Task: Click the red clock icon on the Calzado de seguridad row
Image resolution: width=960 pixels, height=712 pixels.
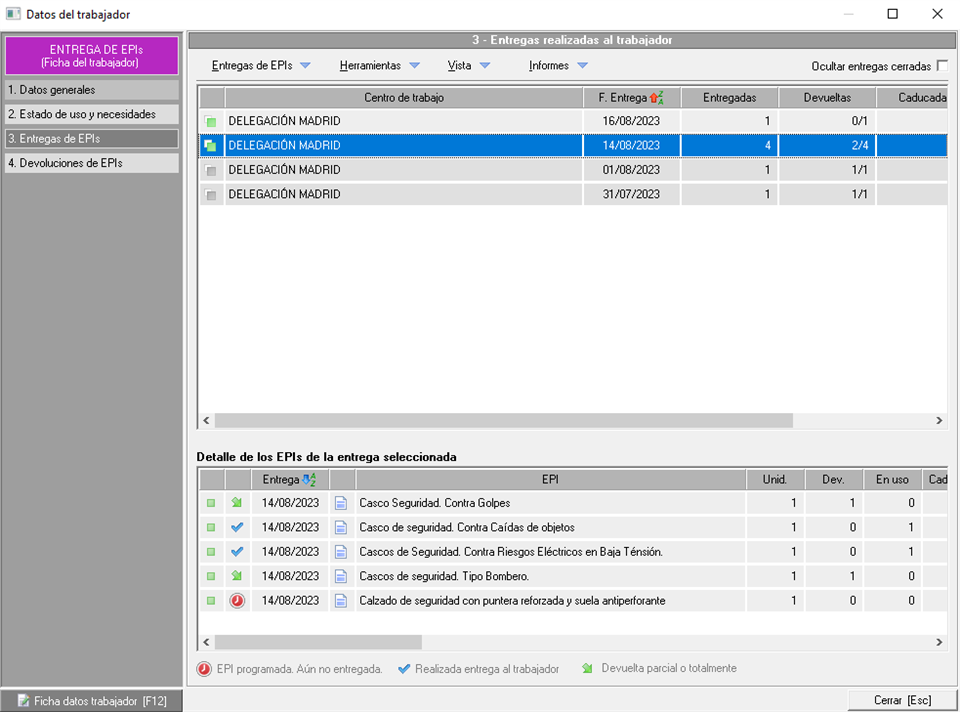Action: (x=237, y=601)
